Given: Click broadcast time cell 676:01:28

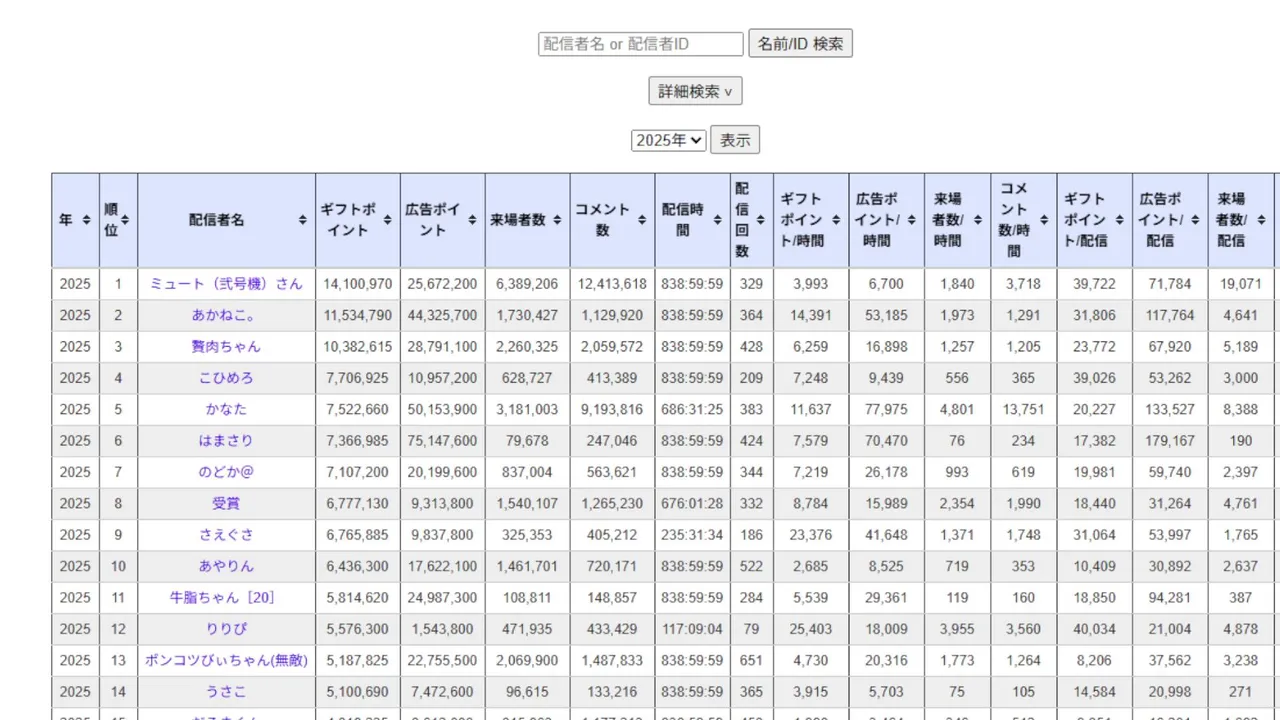Looking at the screenshot, I should (692, 503).
